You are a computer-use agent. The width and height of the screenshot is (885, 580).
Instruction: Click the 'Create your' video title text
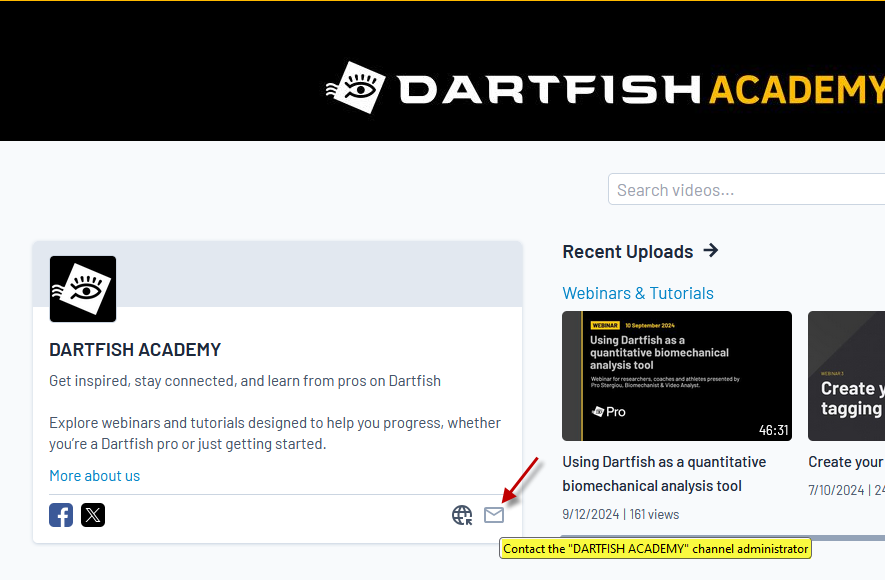(846, 462)
